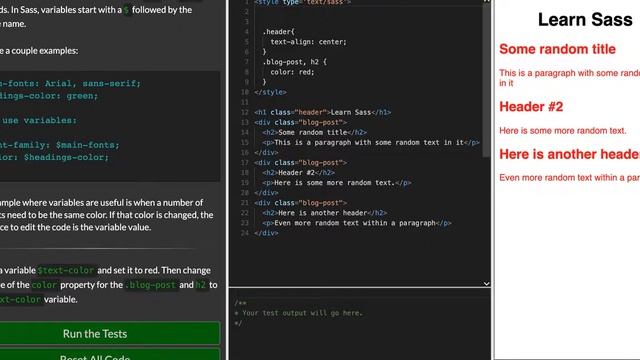Screen dimensions: 640x360
Task: Click 'Here is another header' heading in the preview
Action: tap(569, 154)
